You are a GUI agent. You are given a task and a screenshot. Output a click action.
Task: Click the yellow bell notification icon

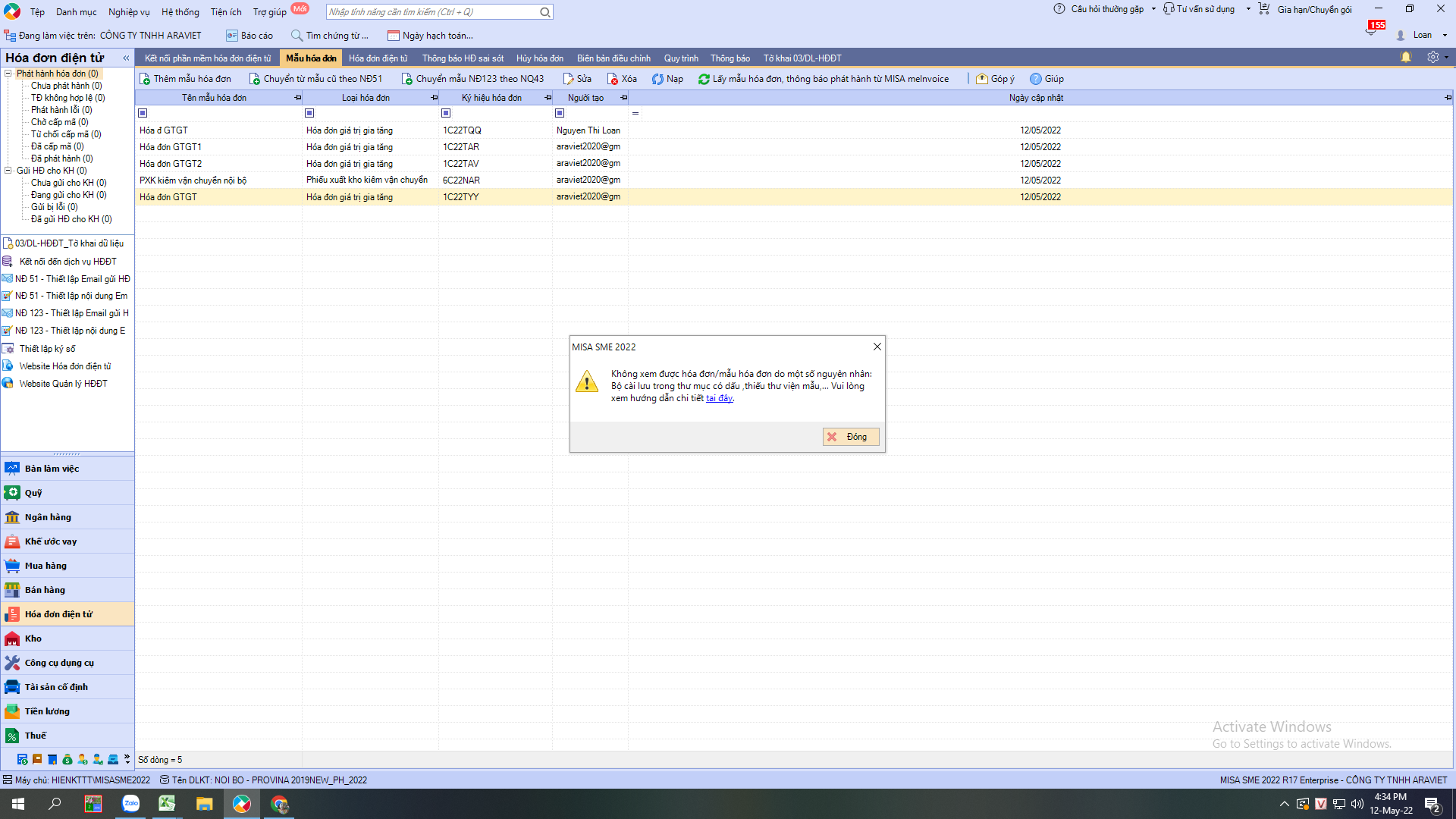[x=1405, y=58]
